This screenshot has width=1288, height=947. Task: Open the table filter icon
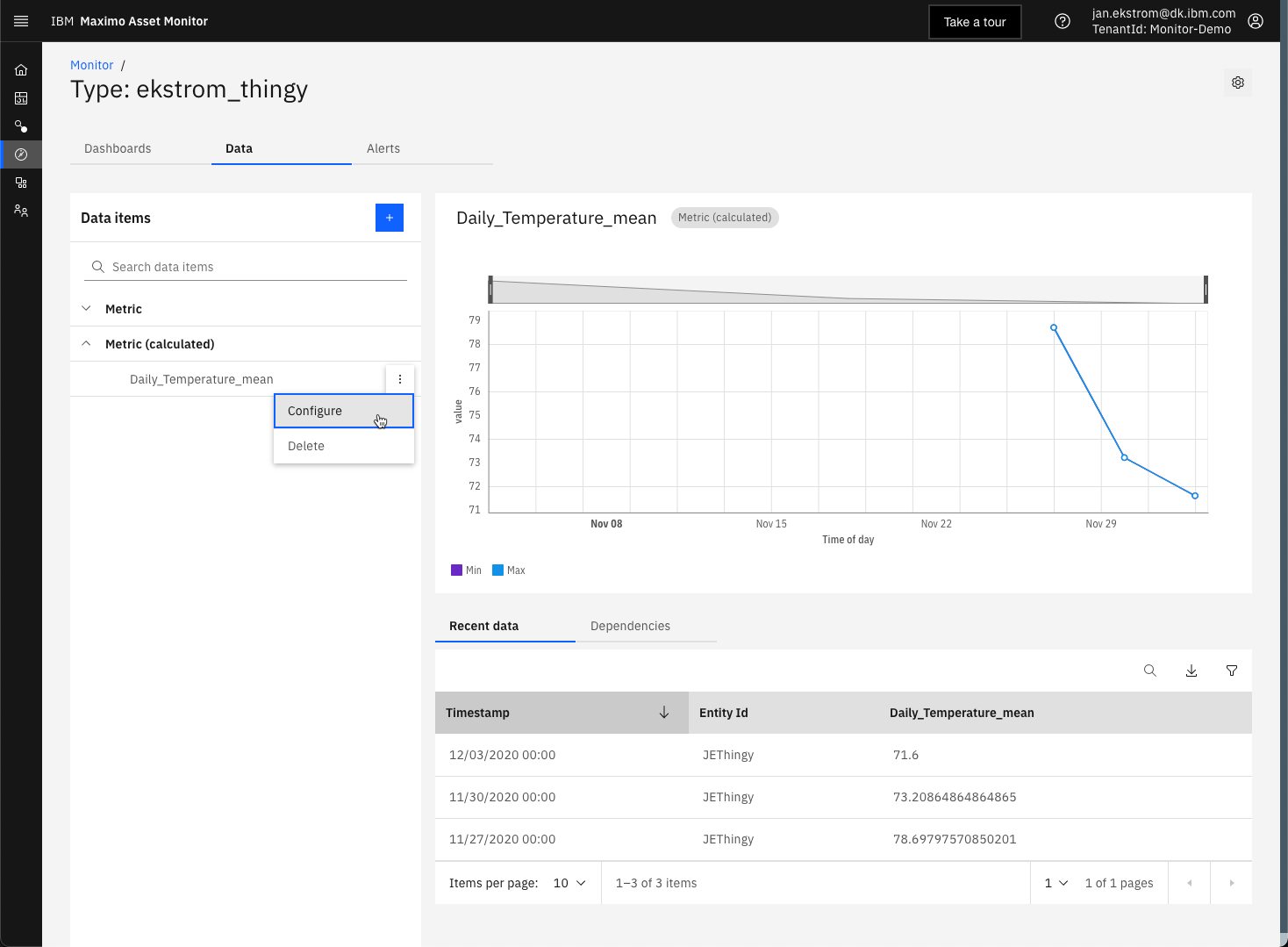click(1232, 671)
